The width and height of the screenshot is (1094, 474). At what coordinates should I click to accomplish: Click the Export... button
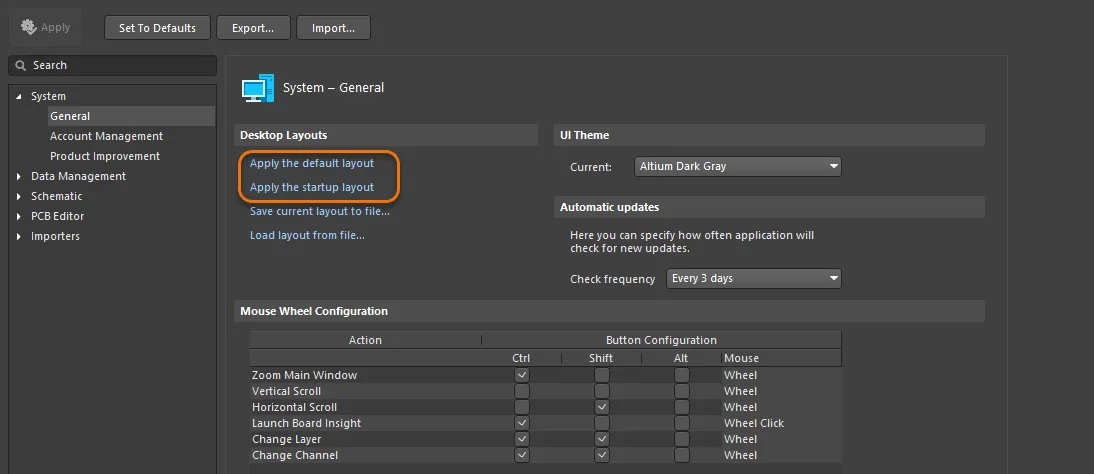click(253, 28)
